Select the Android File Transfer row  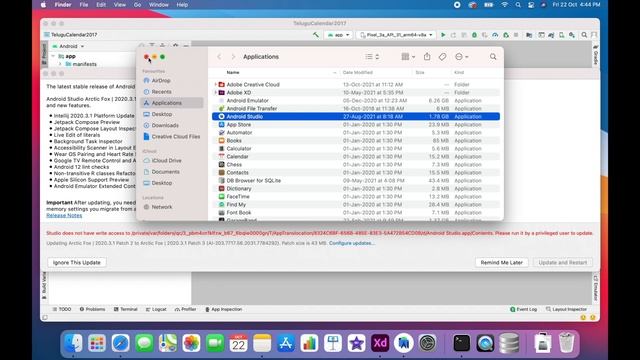pos(356,109)
